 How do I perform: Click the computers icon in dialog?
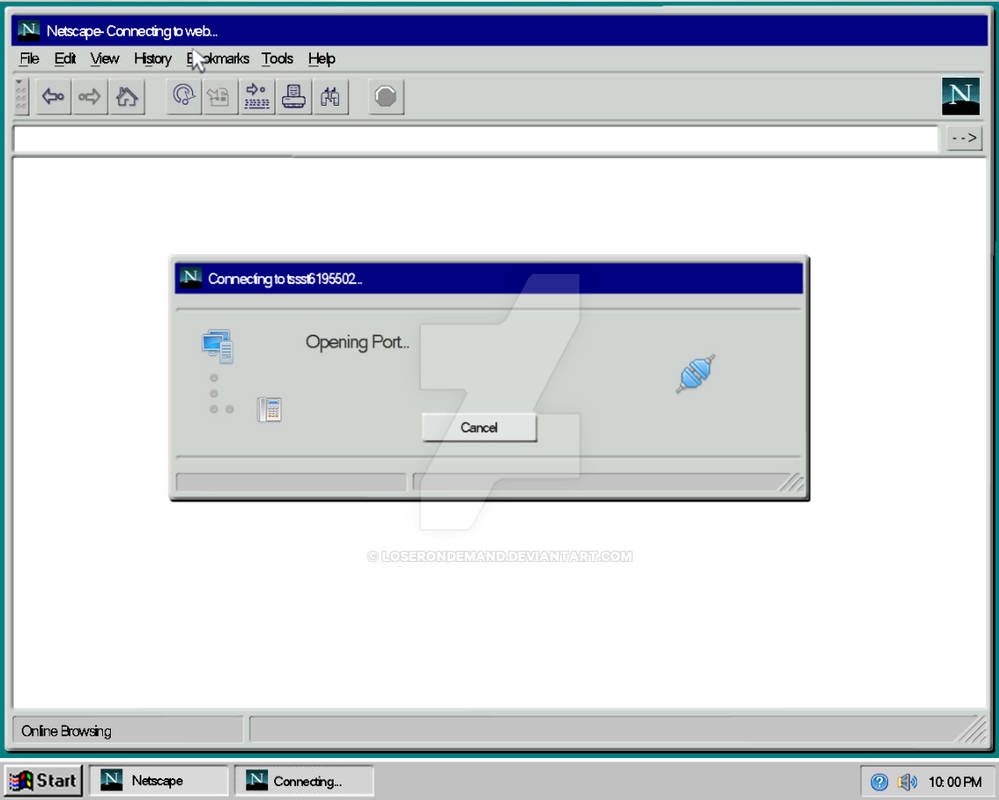(x=218, y=346)
